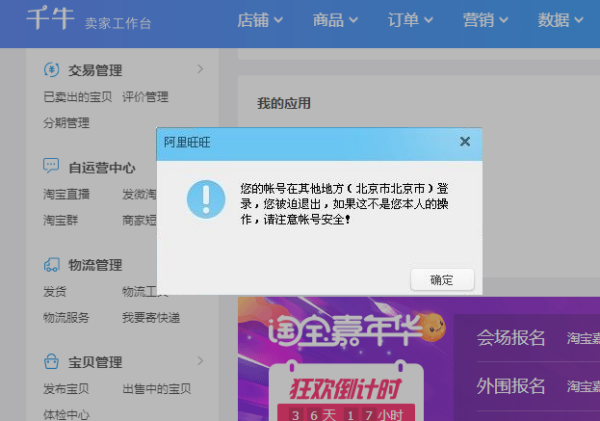The image size is (600, 421).
Task: Click the 我的应用 panel title
Action: tap(284, 103)
